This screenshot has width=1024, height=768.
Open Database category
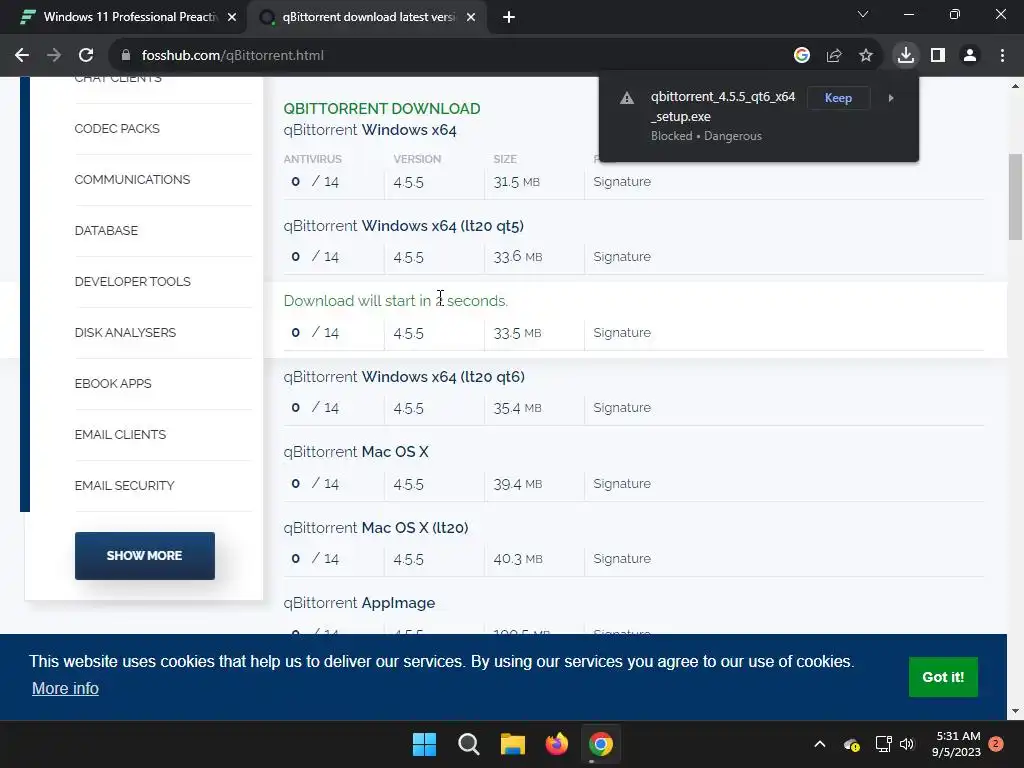point(106,231)
